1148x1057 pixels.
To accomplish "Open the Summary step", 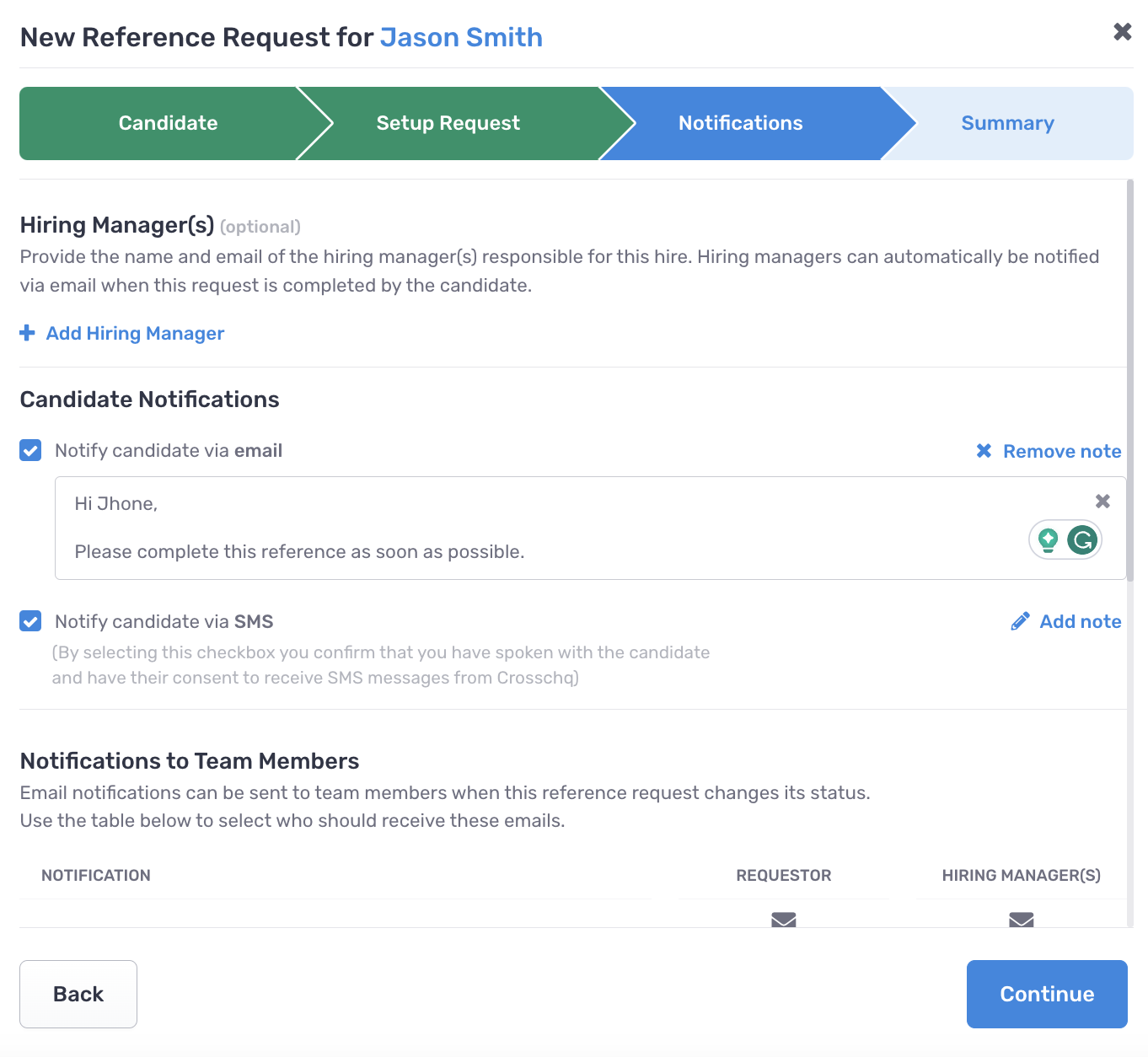I will [x=1007, y=123].
